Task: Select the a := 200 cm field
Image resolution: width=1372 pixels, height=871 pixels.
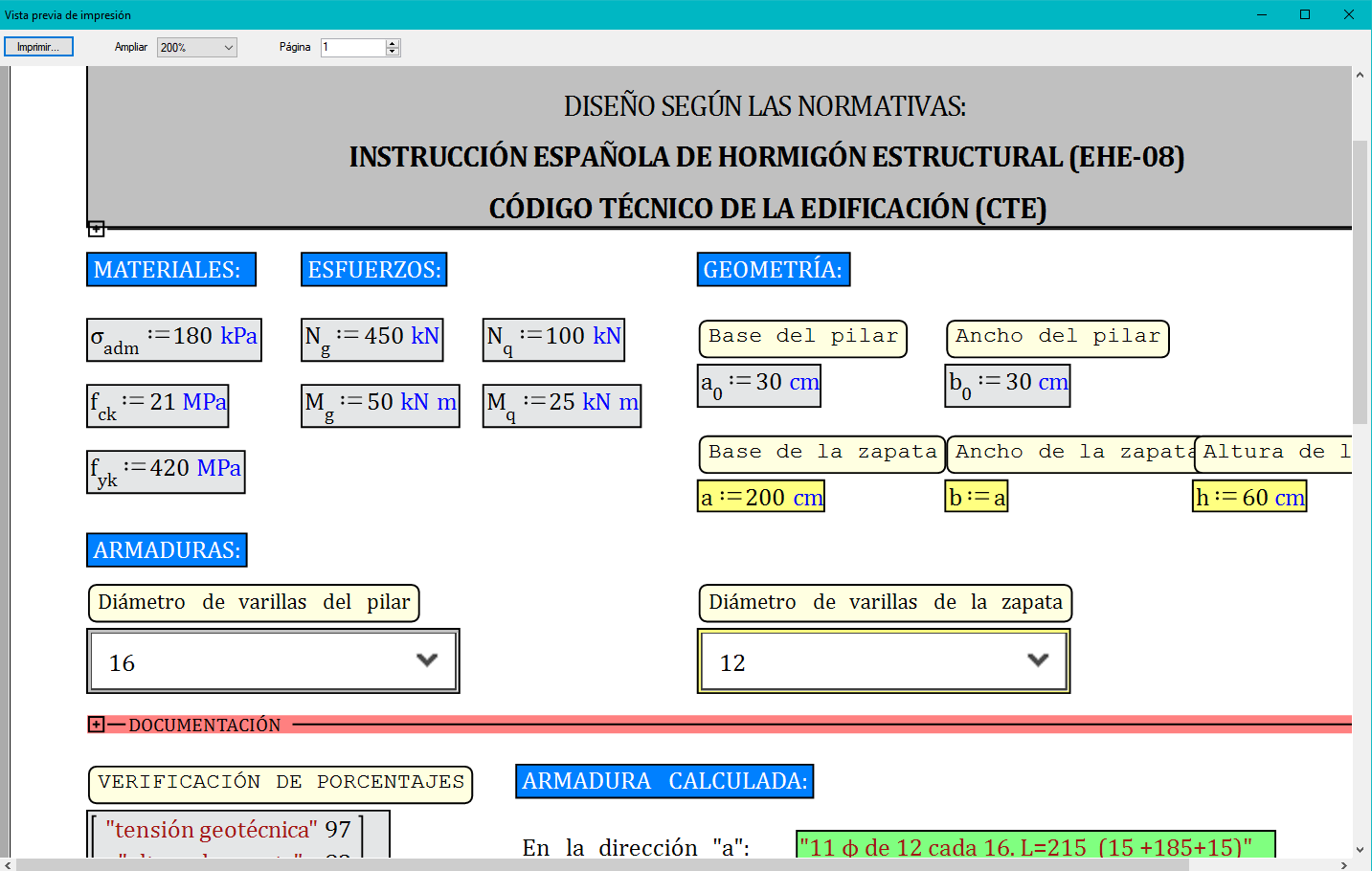Action: pyautogui.click(x=761, y=497)
